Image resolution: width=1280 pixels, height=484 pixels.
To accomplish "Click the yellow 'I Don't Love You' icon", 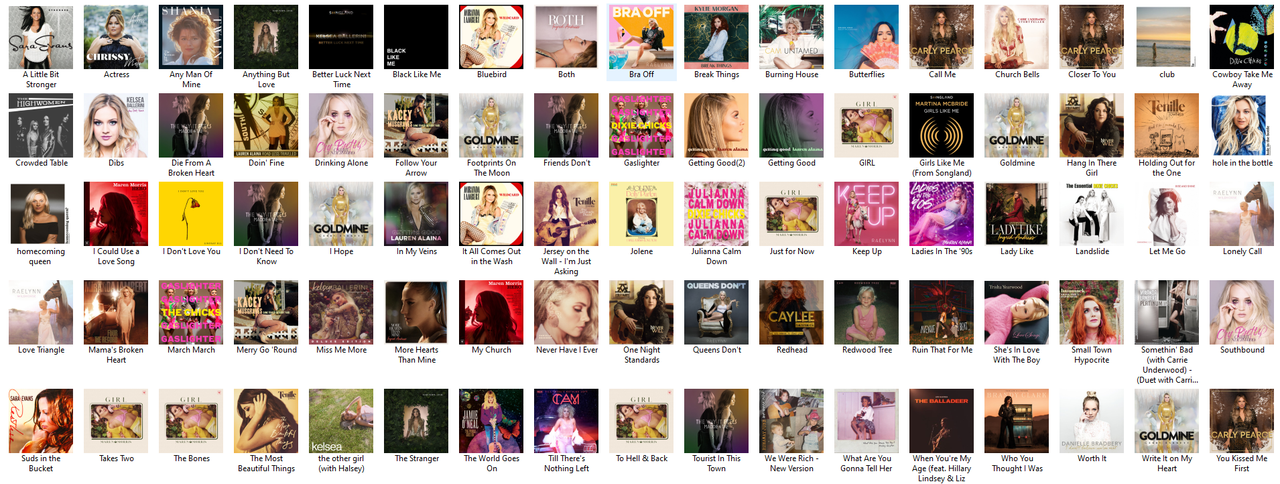I will tap(191, 213).
